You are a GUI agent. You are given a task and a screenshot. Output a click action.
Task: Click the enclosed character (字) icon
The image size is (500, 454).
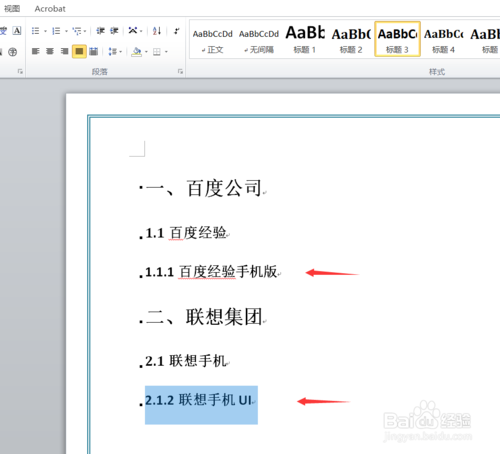(x=12, y=52)
